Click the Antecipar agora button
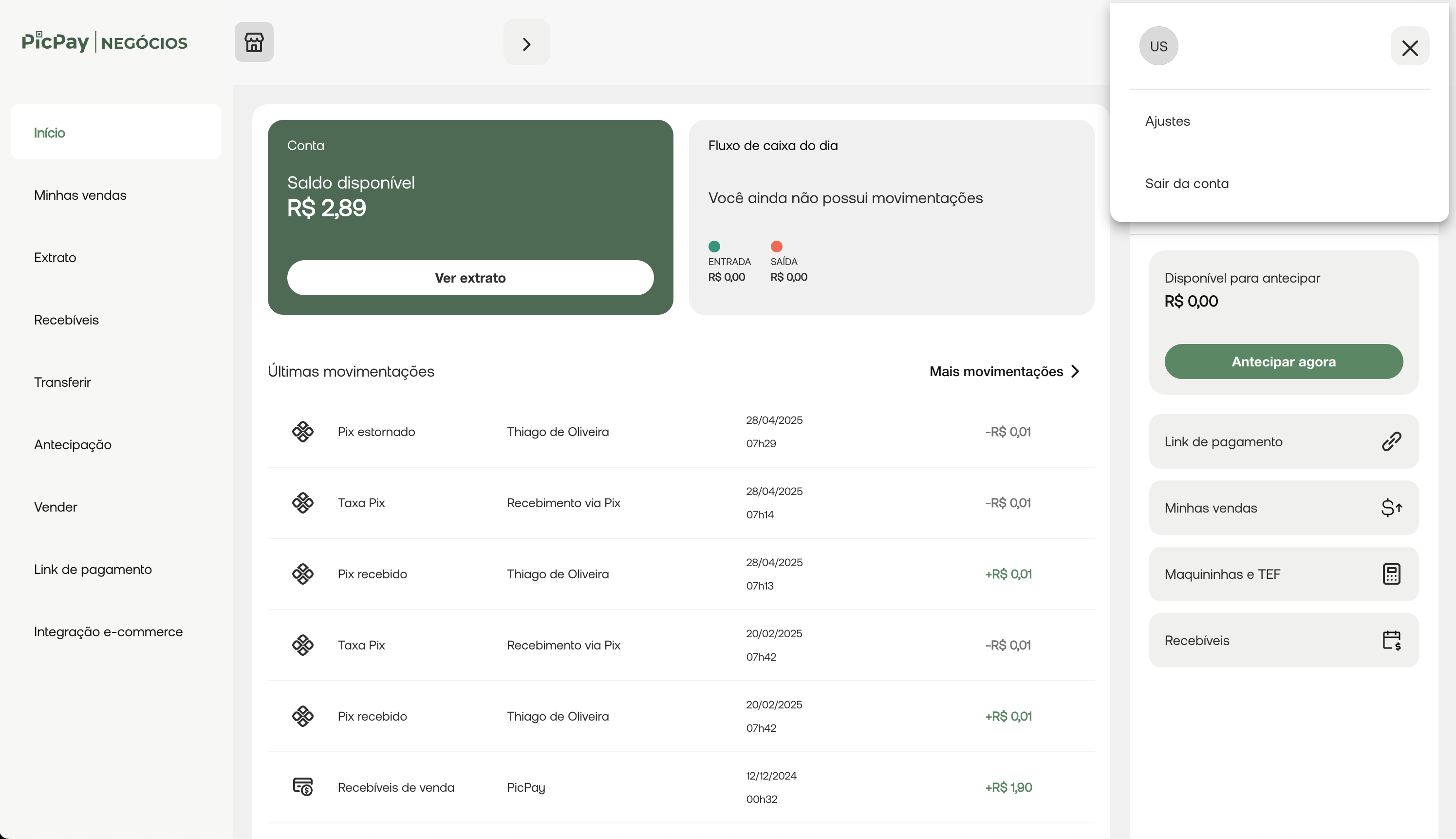Image resolution: width=1456 pixels, height=839 pixels. click(1283, 362)
